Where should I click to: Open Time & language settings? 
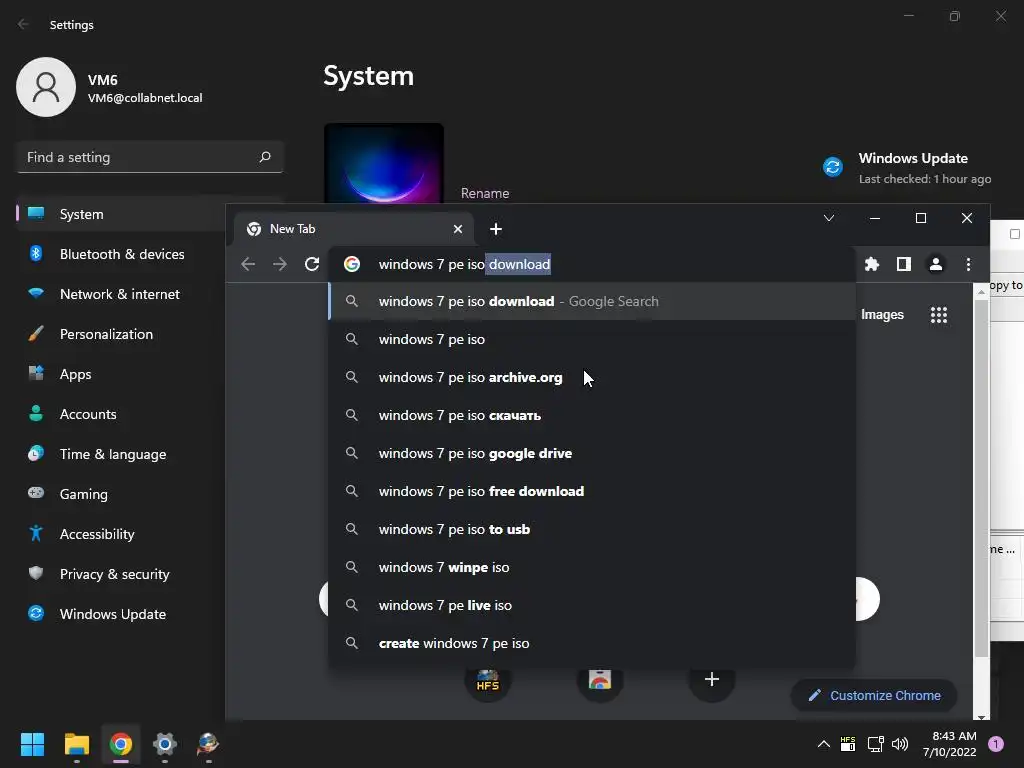[121, 454]
